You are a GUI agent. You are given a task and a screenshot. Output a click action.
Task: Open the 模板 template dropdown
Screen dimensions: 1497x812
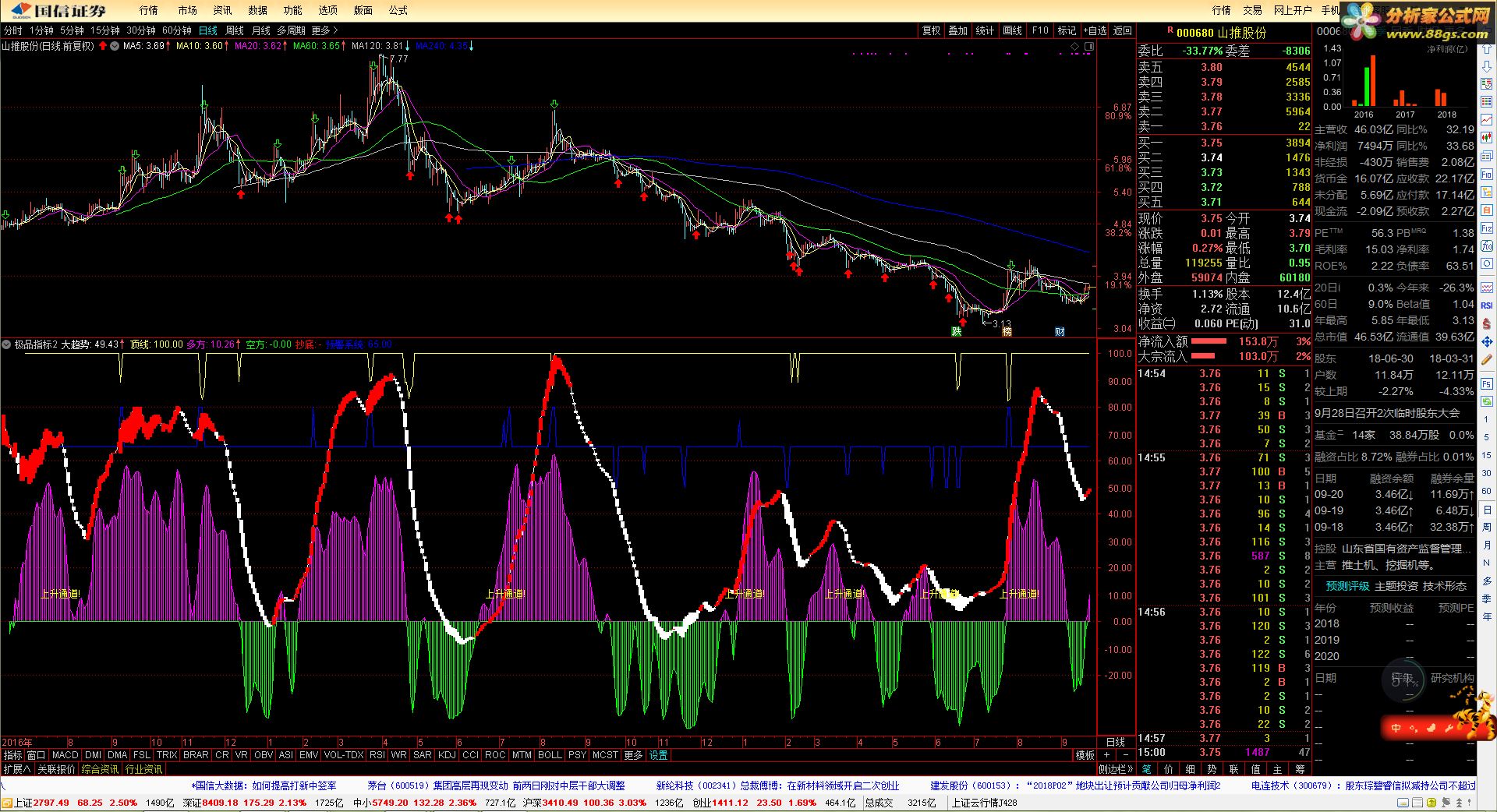1085,755
